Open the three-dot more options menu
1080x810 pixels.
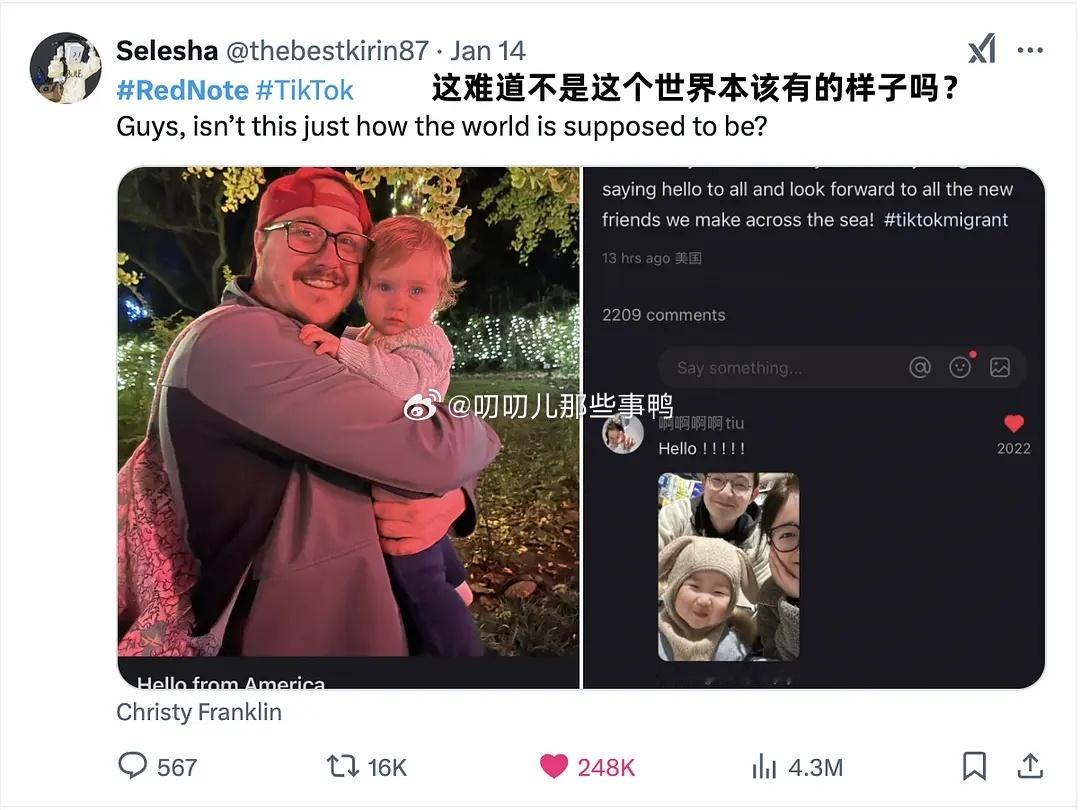(1030, 50)
